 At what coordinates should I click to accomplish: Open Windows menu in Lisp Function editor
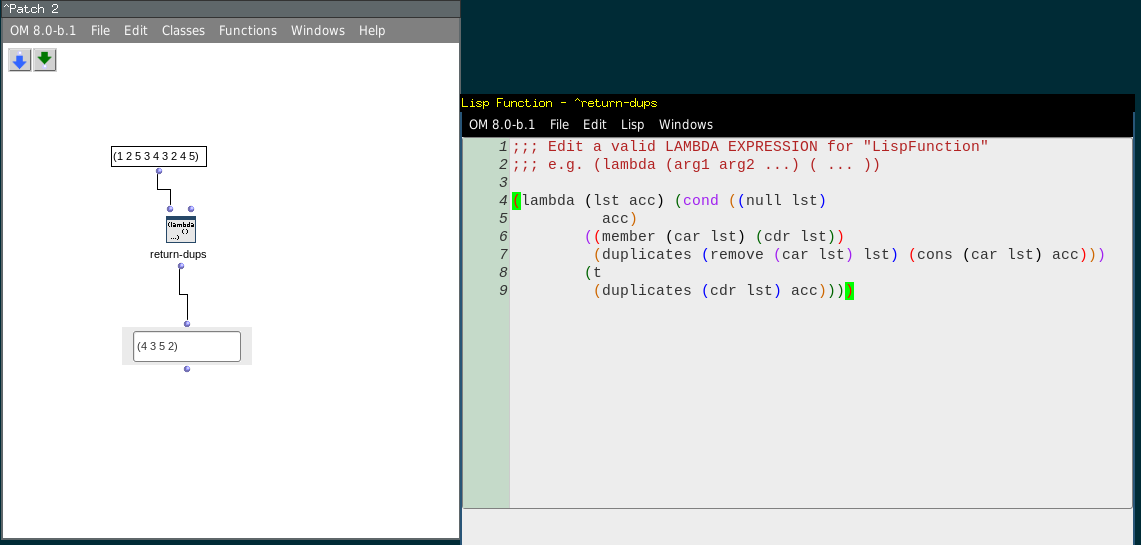pyautogui.click(x=685, y=125)
